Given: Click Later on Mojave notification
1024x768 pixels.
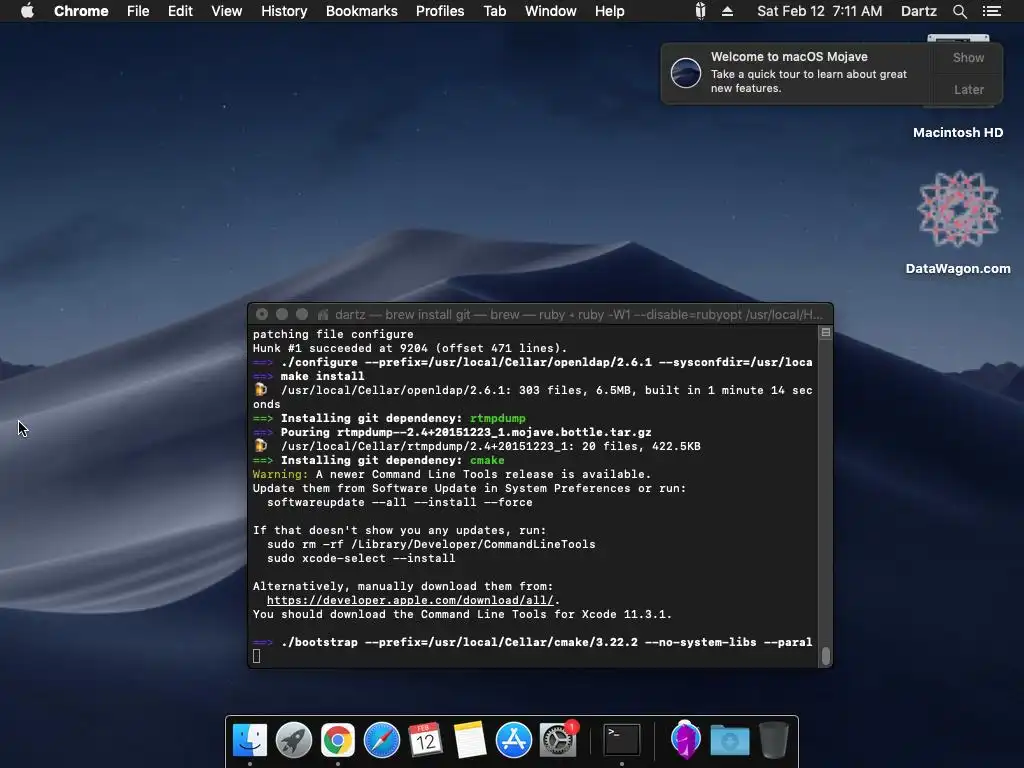Looking at the screenshot, I should 968,89.
